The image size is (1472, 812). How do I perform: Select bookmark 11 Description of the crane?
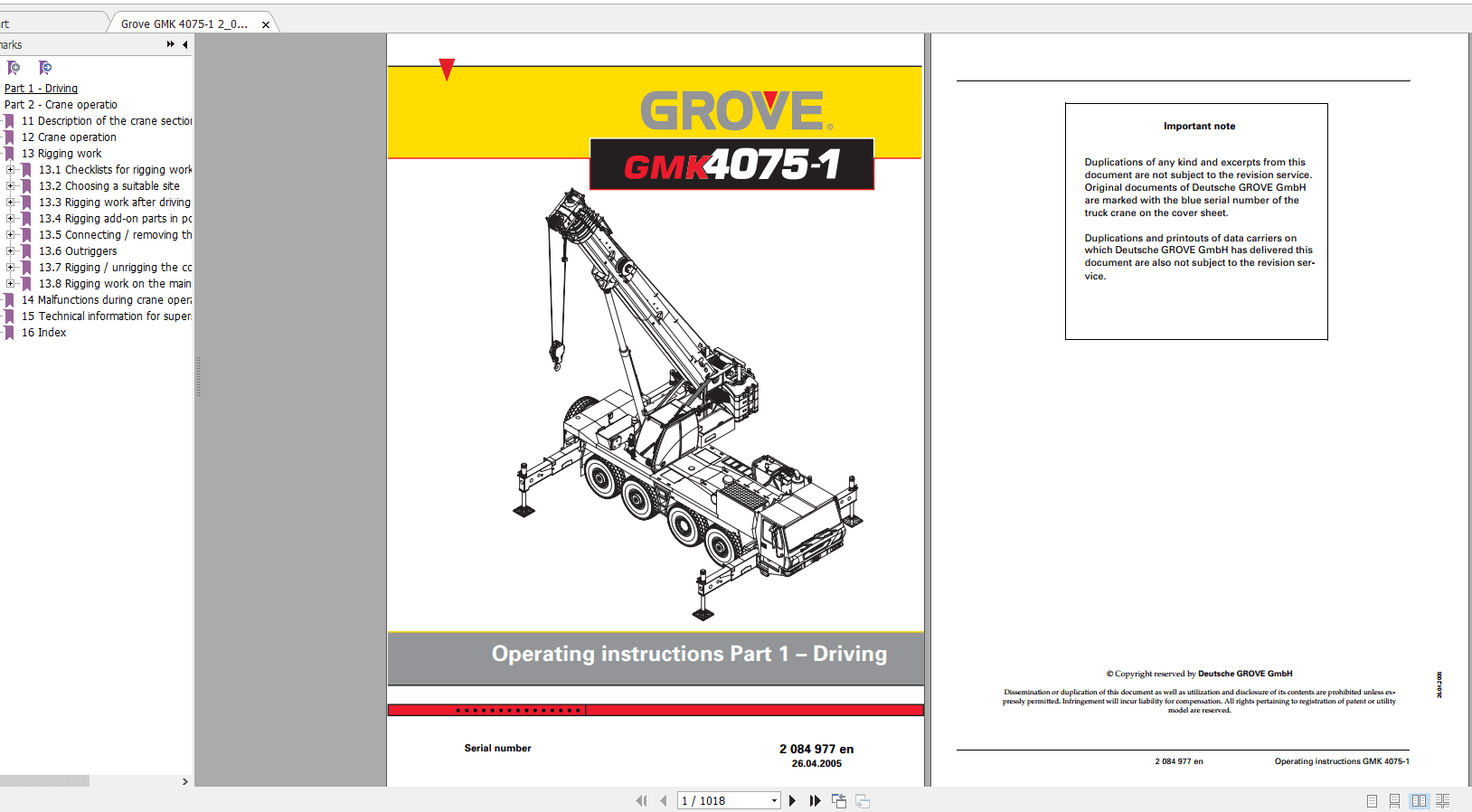tap(106, 121)
